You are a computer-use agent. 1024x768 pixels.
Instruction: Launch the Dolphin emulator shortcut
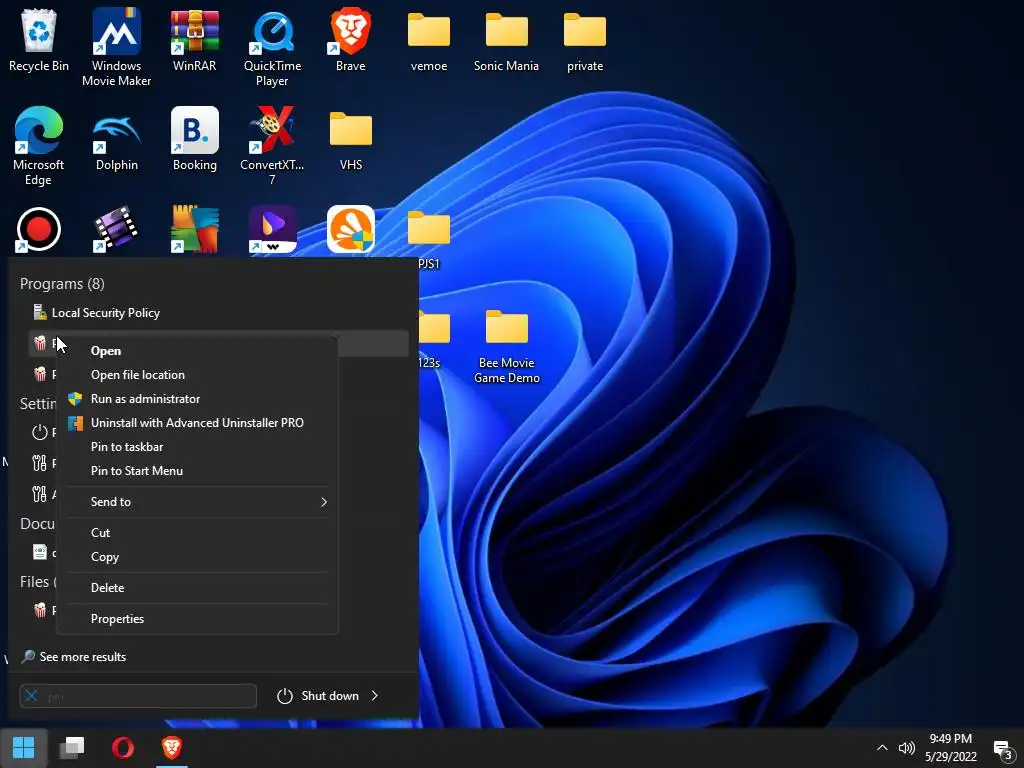[x=116, y=140]
